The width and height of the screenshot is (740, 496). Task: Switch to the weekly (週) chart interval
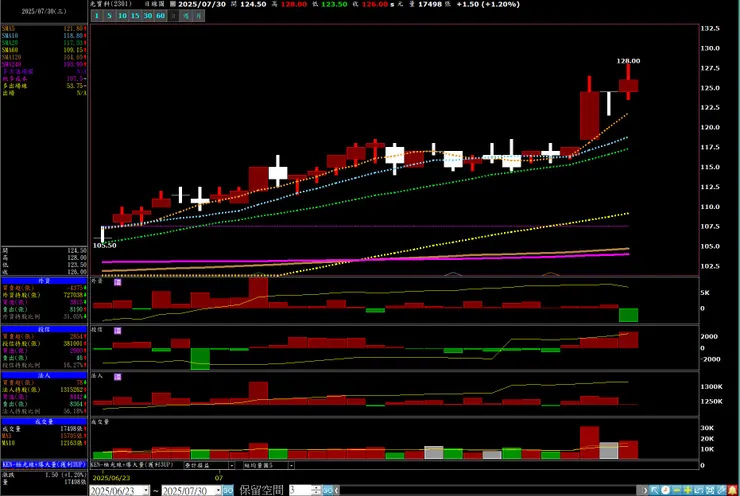pyautogui.click(x=186, y=16)
